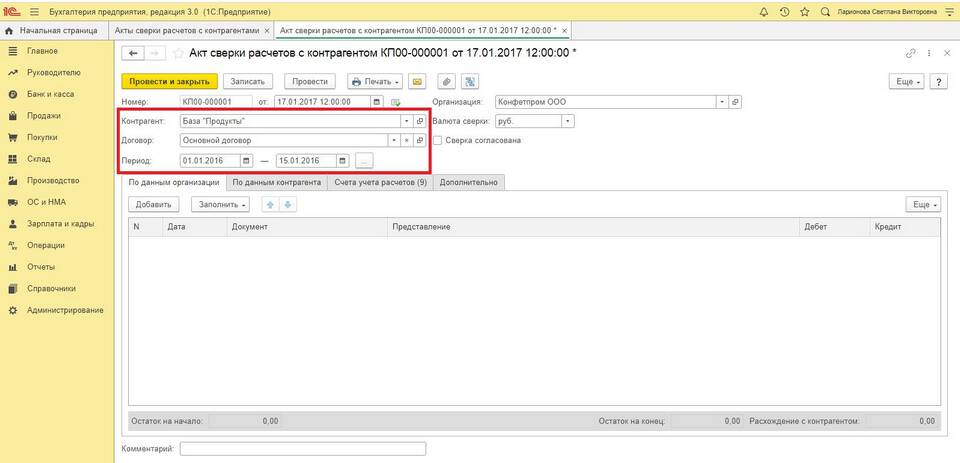The image size is (960, 463).
Task: Open the 'Валюта сверки' dropdown
Action: (x=567, y=121)
